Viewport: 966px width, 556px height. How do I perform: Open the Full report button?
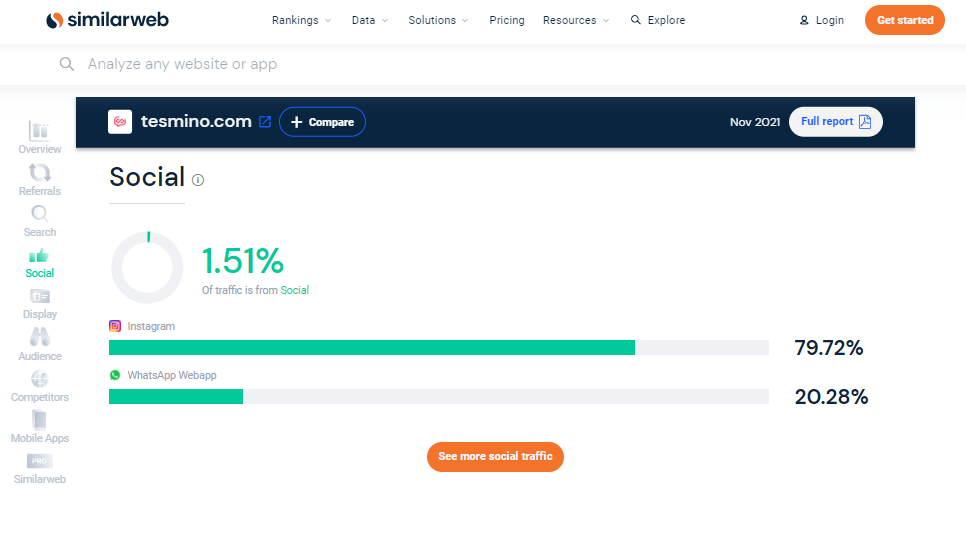(x=835, y=121)
